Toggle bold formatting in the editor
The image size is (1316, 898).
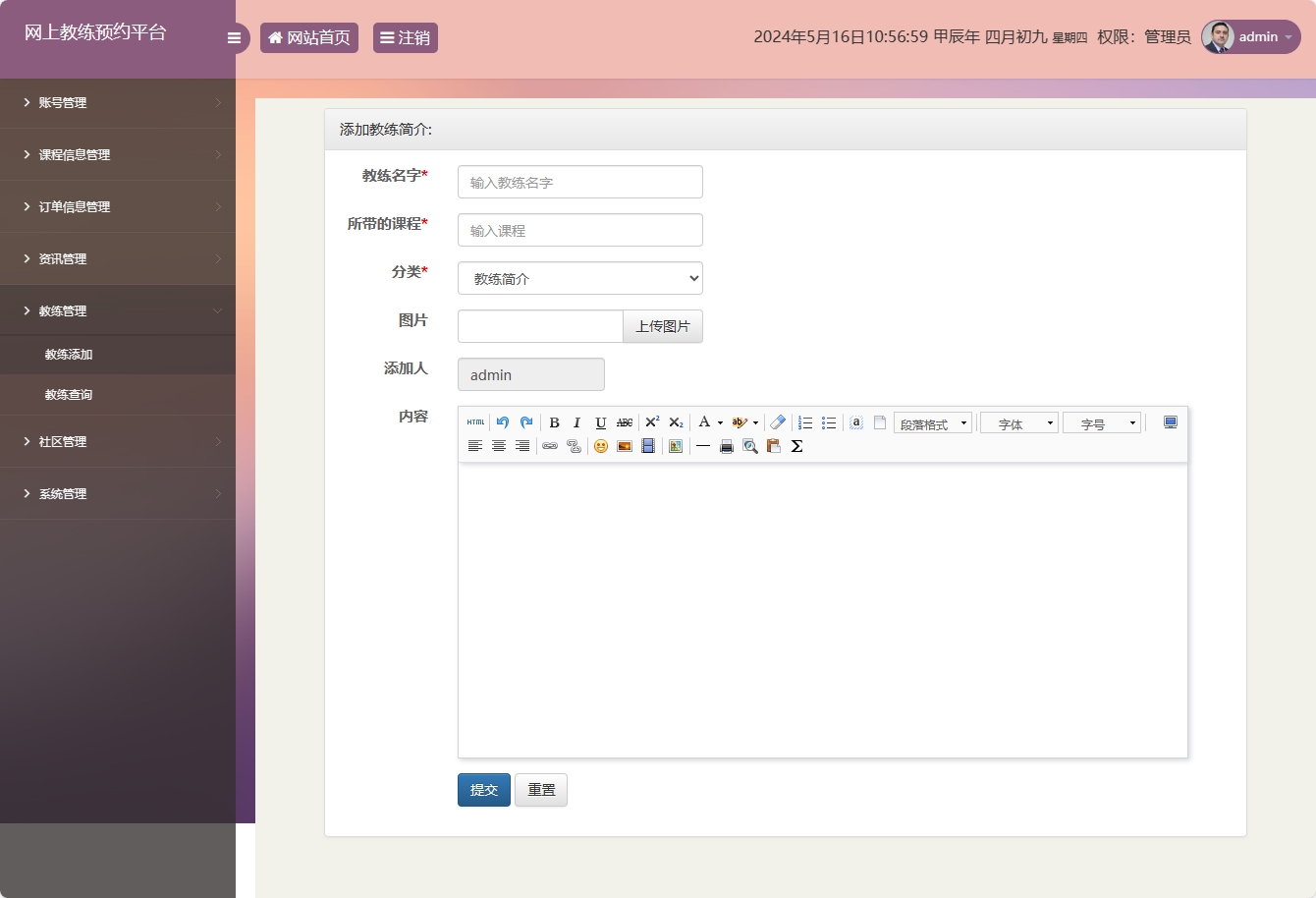tap(555, 422)
